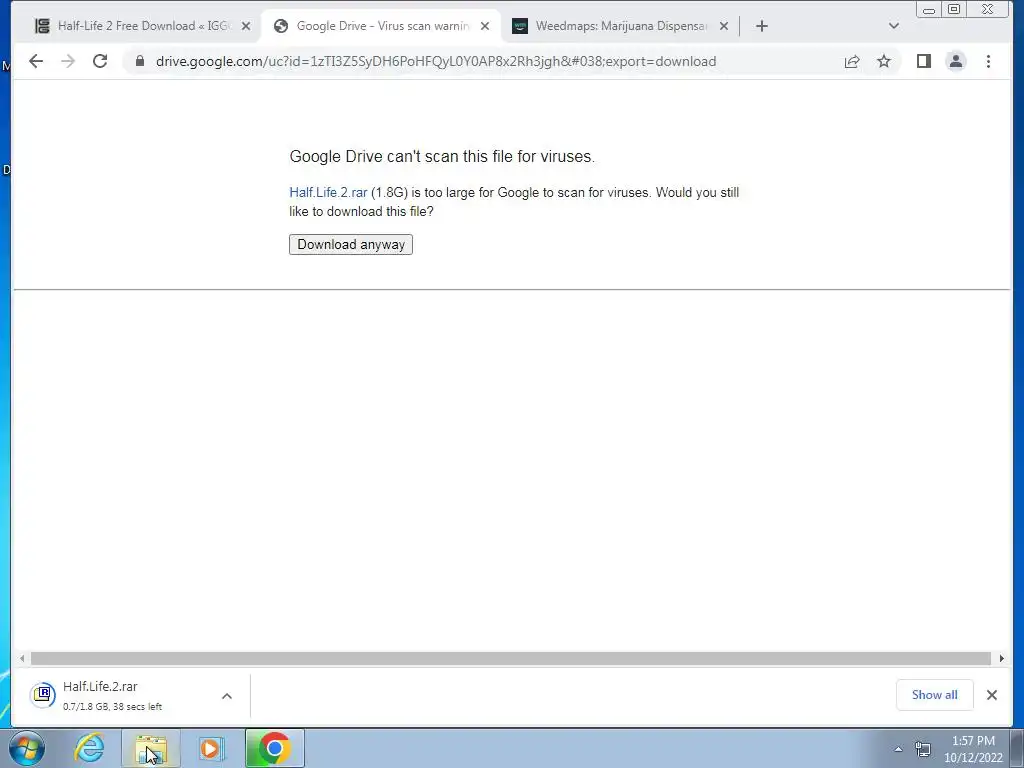The height and width of the screenshot is (768, 1024).
Task: Switch to the Half-Life 2 Free Download tab
Action: point(134,26)
